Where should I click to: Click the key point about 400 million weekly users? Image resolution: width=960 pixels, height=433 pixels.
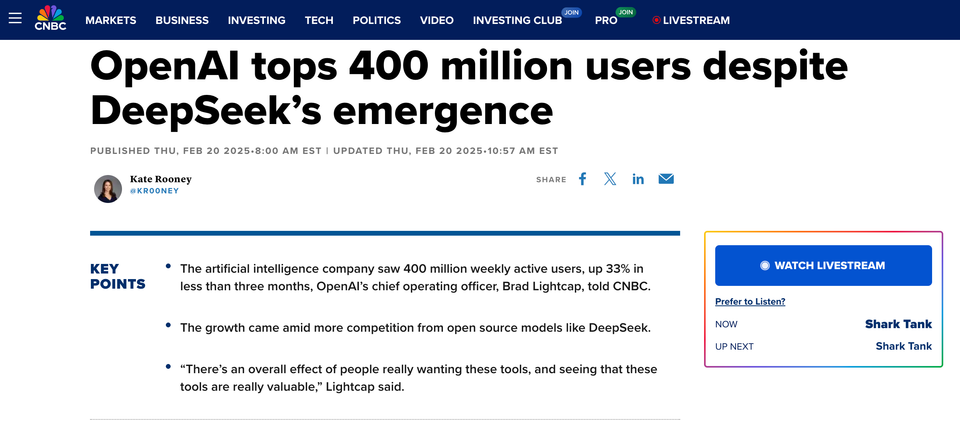tap(415, 277)
